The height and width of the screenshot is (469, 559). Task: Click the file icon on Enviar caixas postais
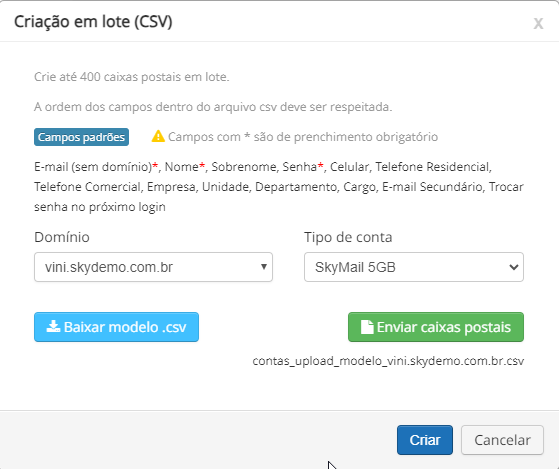367,327
